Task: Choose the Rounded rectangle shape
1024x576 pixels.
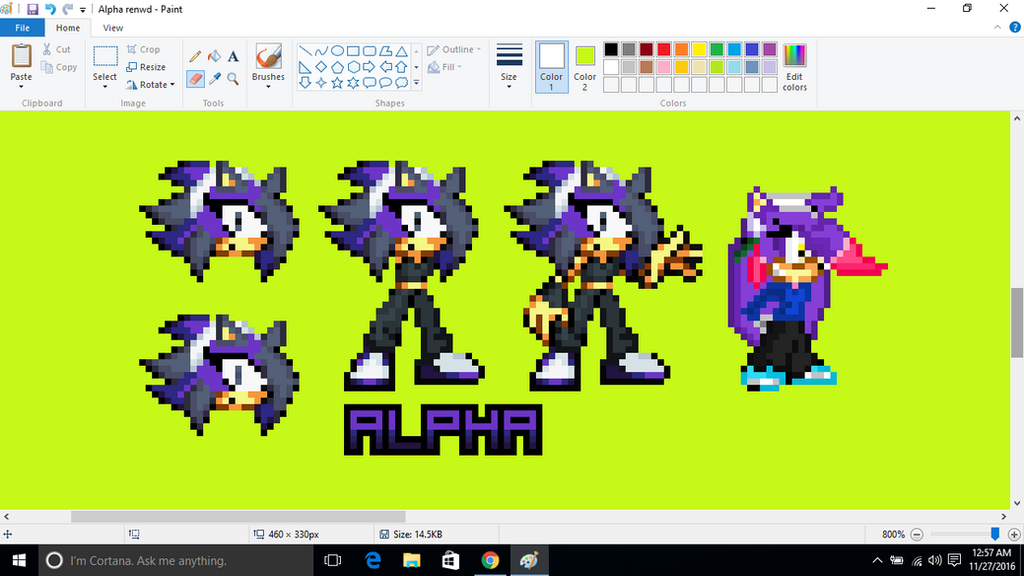Action: click(370, 51)
